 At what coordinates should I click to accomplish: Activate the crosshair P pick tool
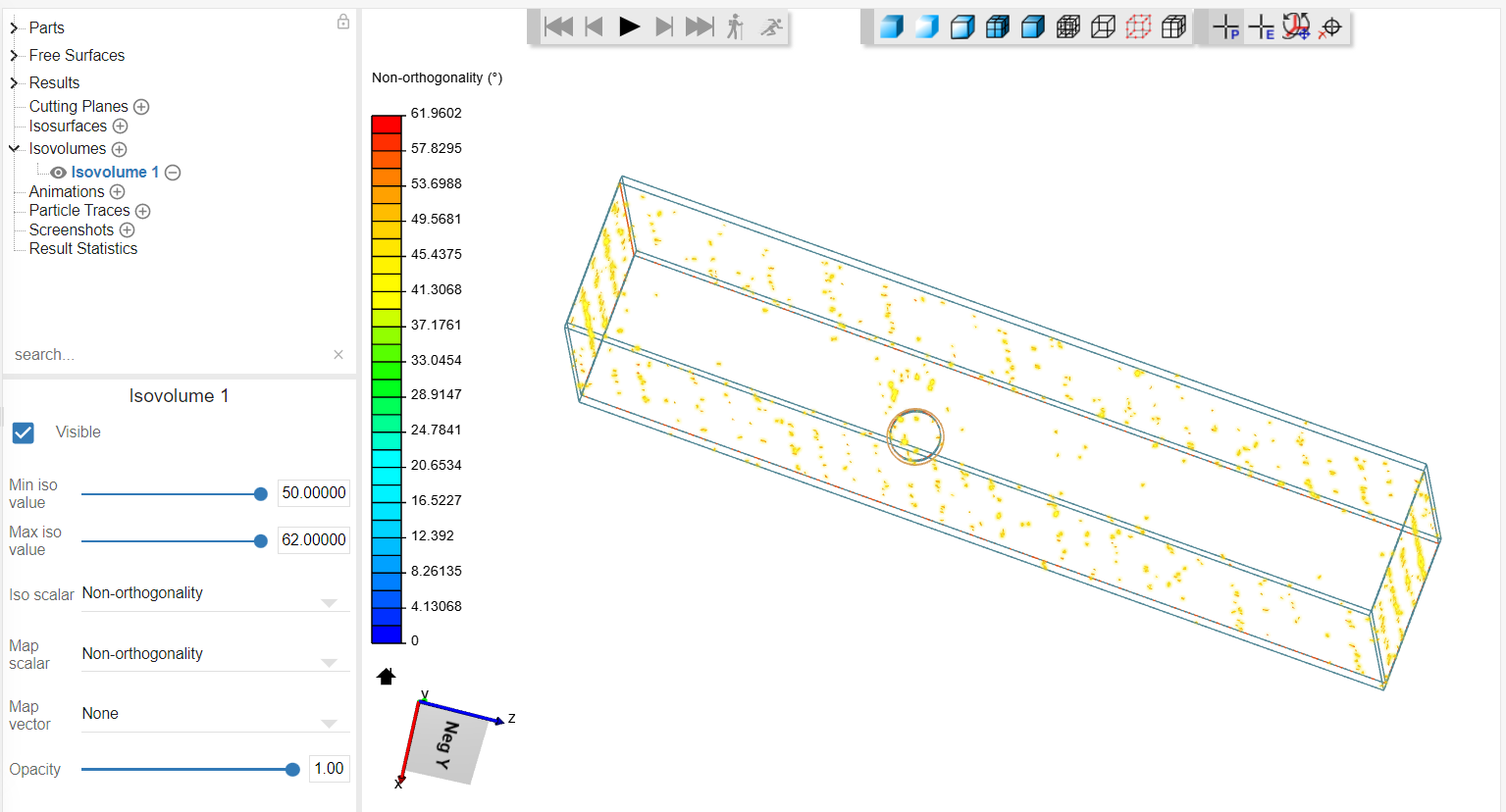click(x=1226, y=27)
